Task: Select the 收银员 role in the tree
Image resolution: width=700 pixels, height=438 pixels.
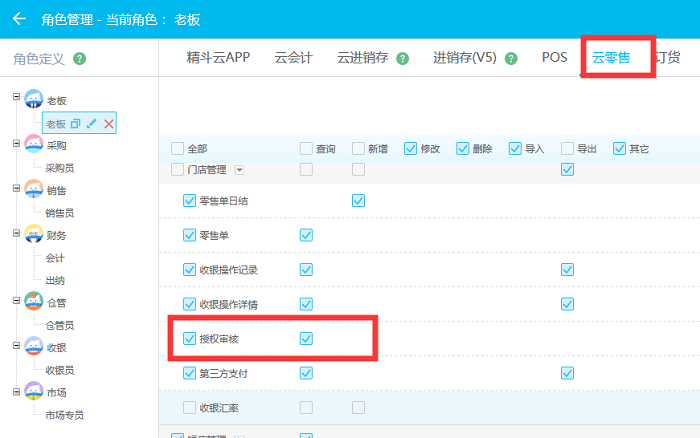Action: click(59, 370)
